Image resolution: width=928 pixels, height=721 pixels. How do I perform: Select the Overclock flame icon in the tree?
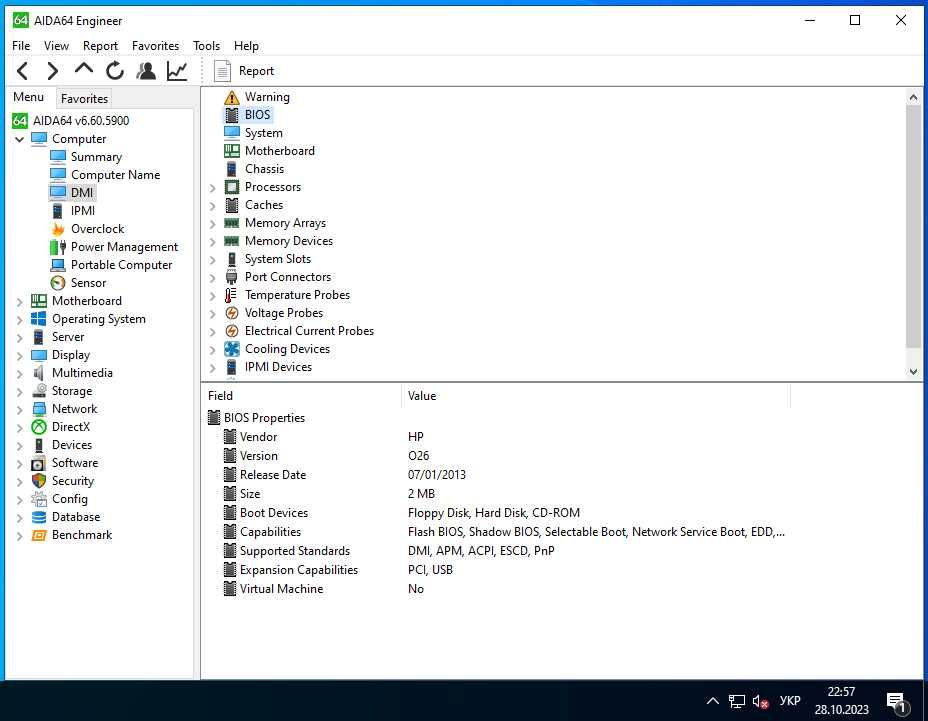tap(58, 228)
